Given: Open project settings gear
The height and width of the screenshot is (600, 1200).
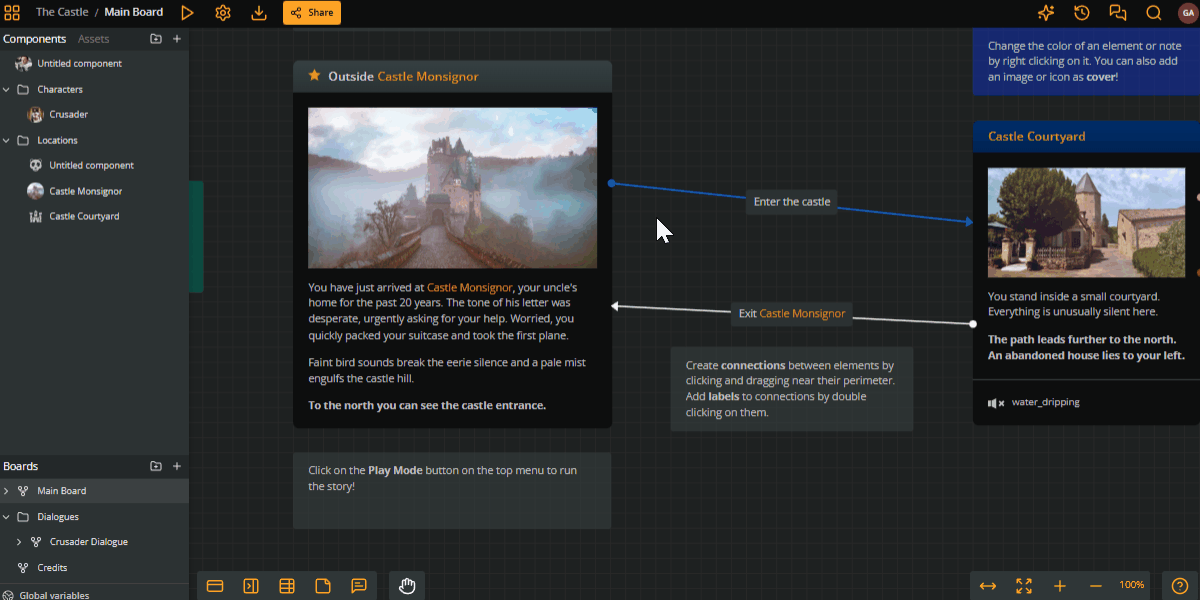Looking at the screenshot, I should pyautogui.click(x=222, y=12).
